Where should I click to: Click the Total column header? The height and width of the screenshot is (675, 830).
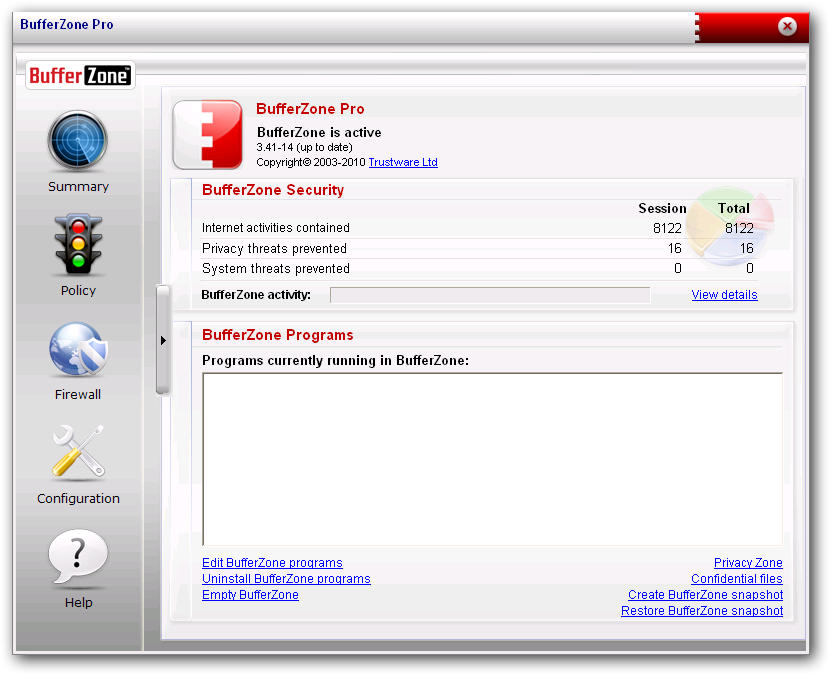coord(734,208)
